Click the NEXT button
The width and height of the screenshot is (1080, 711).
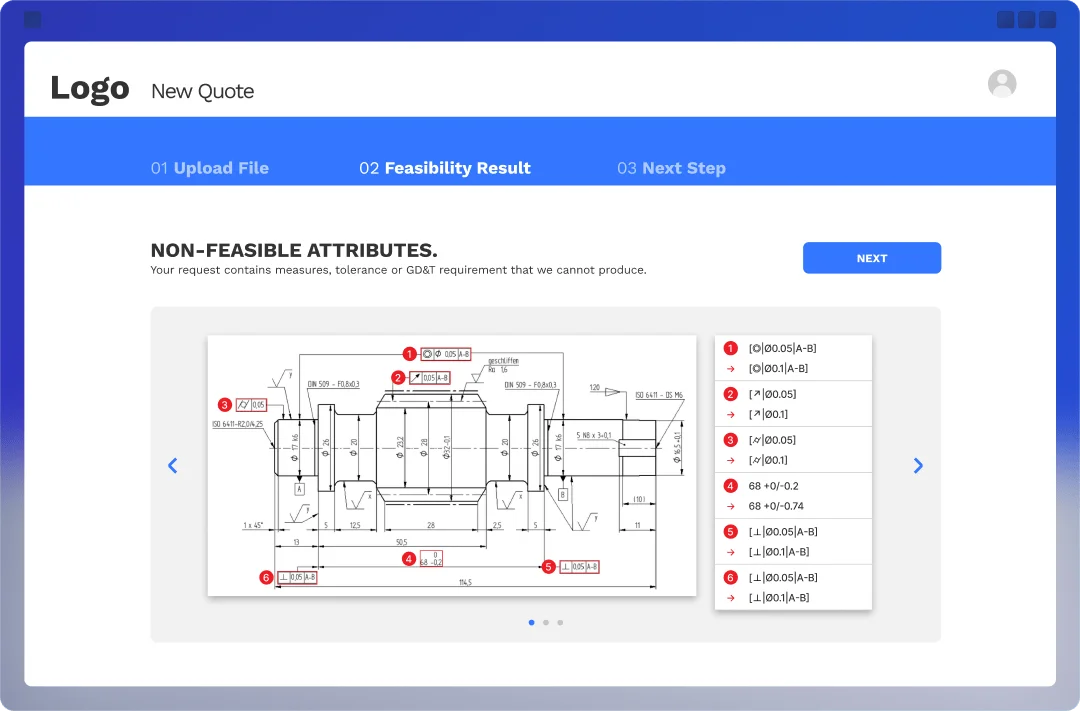871,258
